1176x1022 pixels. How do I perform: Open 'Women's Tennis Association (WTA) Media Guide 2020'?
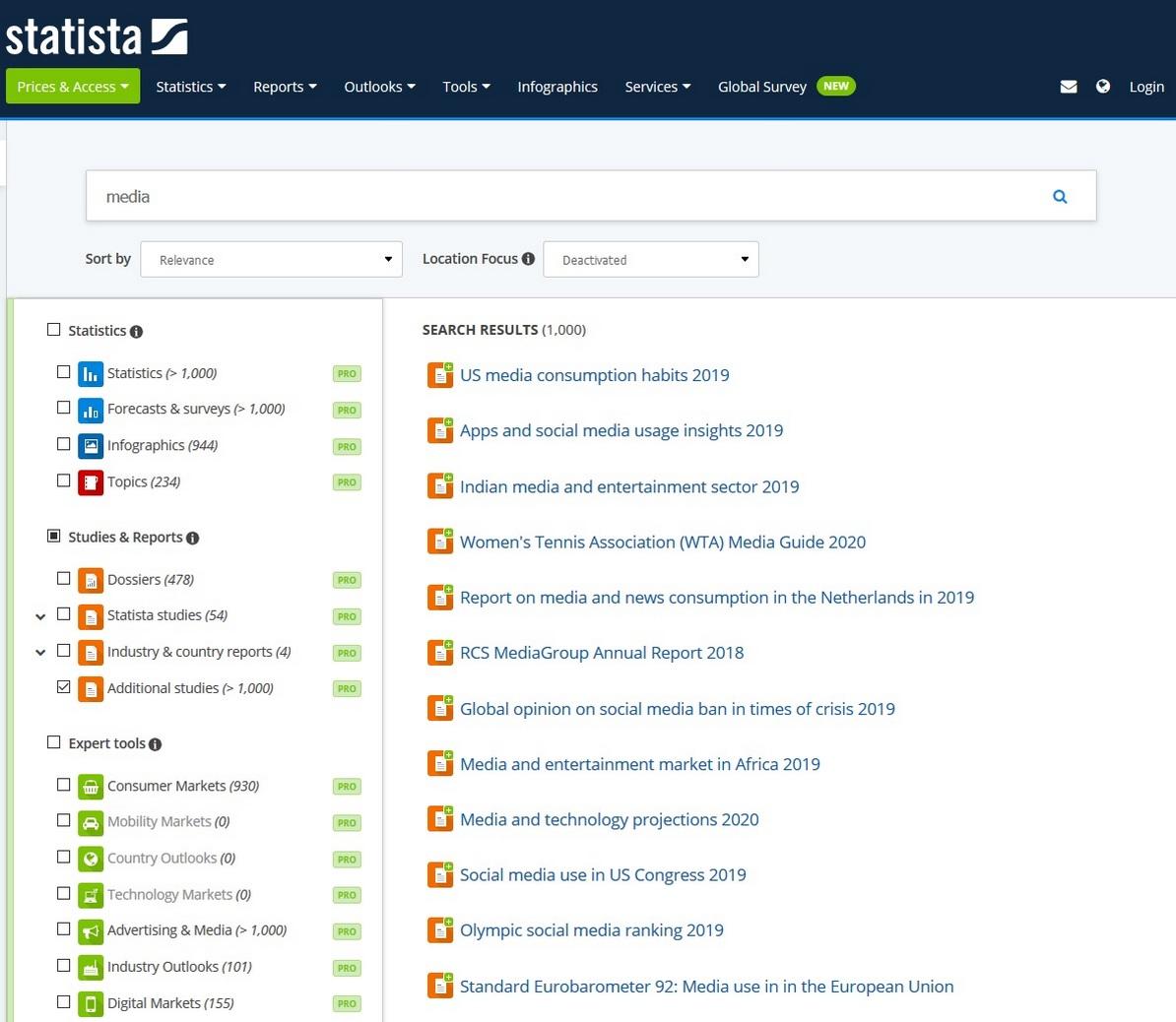[662, 543]
